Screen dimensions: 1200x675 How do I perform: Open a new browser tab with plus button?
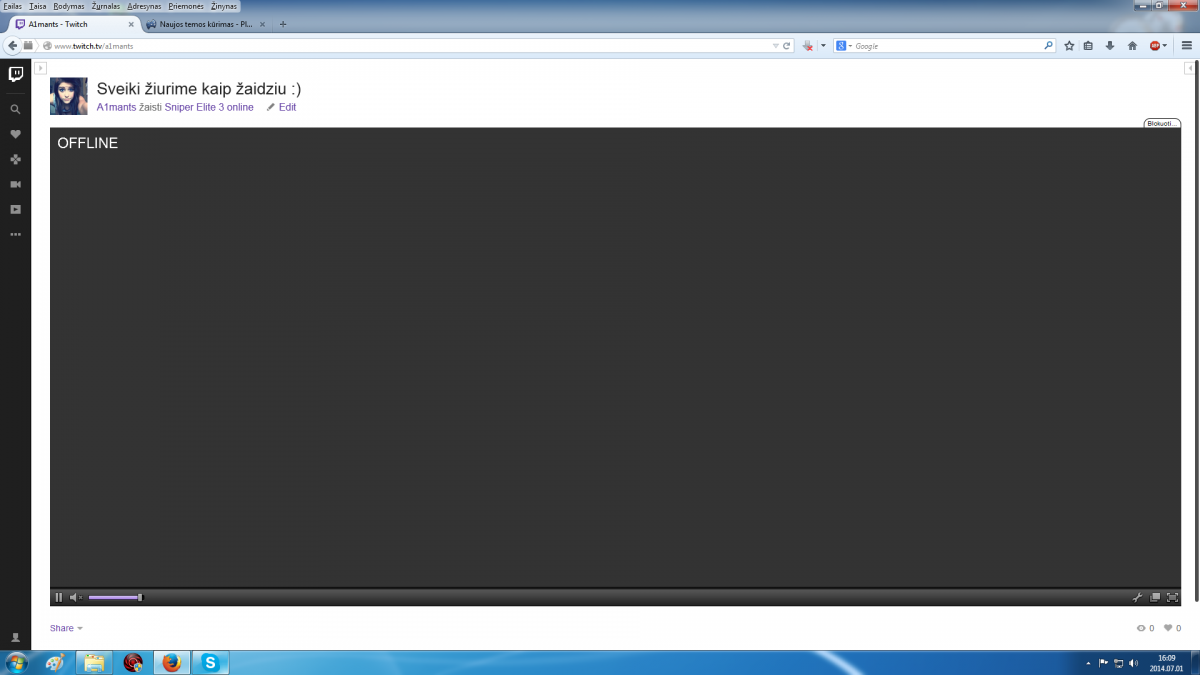(283, 24)
